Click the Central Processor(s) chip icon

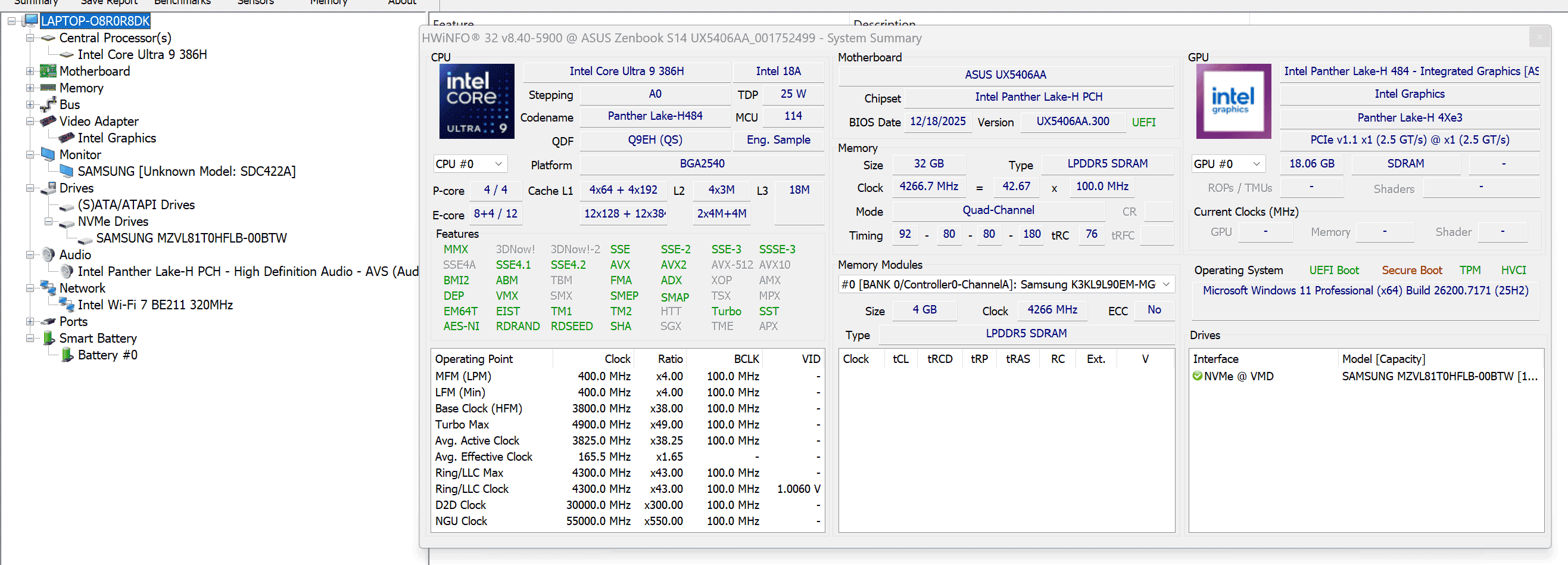[x=48, y=38]
